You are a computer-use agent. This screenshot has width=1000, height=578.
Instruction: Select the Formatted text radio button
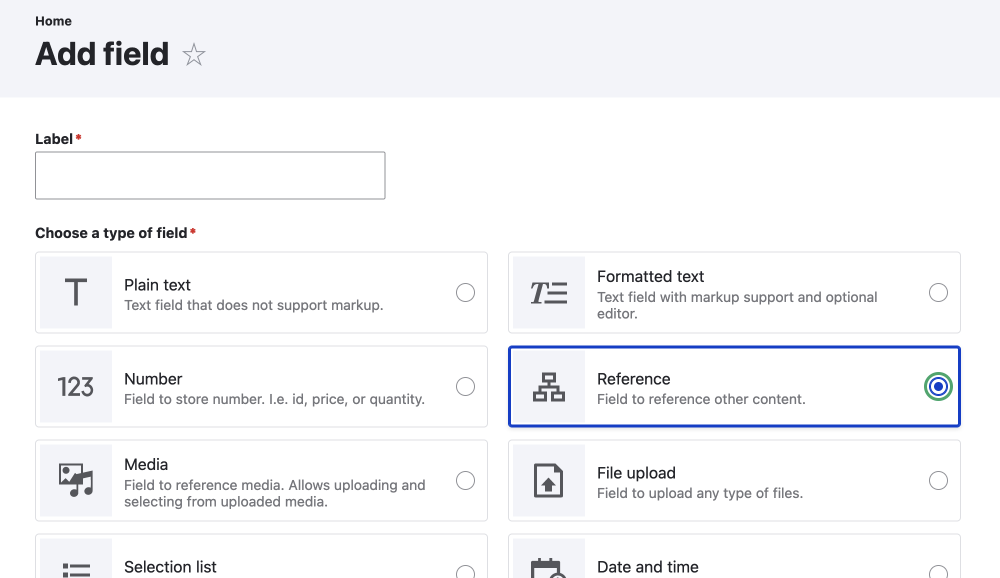pyautogui.click(x=938, y=292)
